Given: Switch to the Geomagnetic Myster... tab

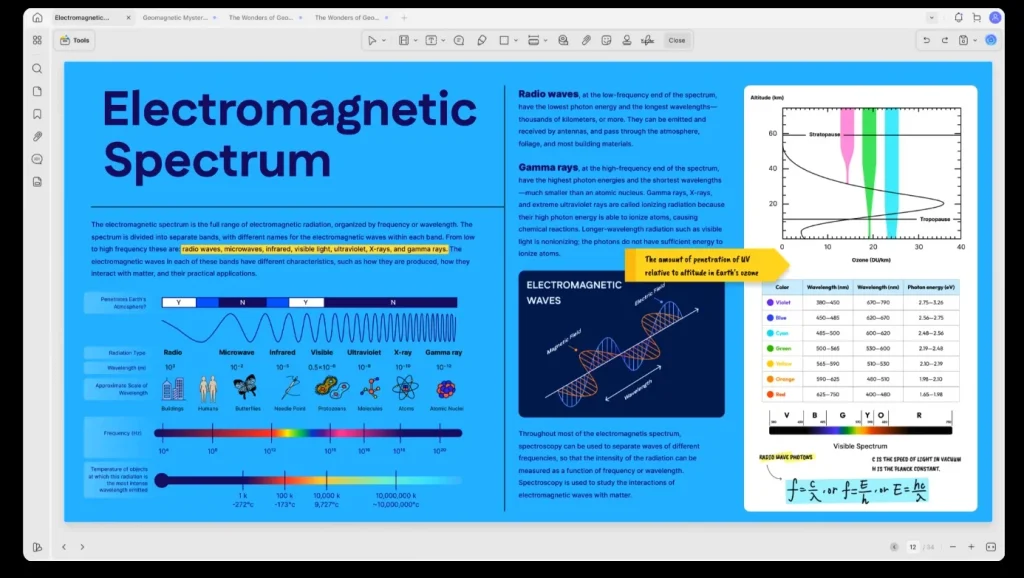Looking at the screenshot, I should coord(175,18).
